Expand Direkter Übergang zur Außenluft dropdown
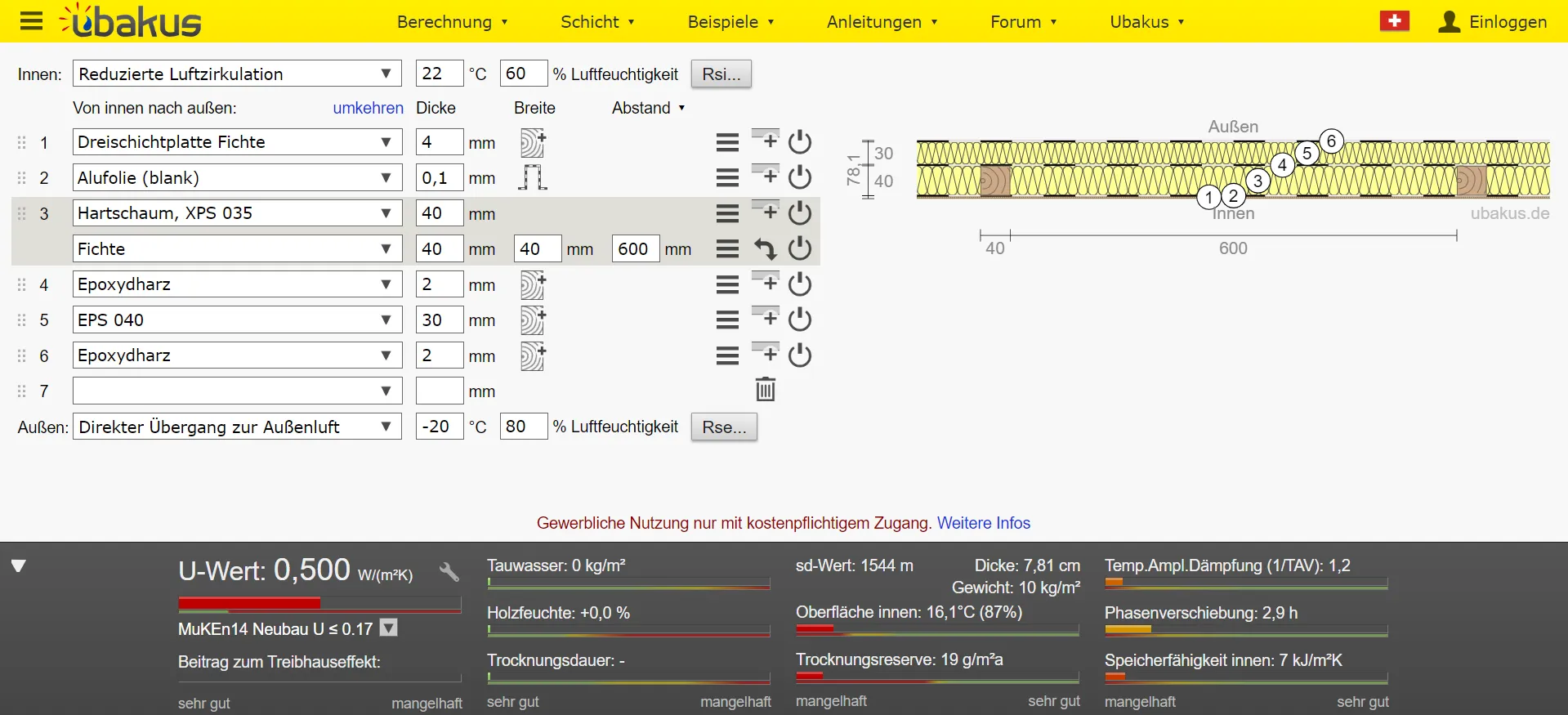The image size is (1568, 715). pyautogui.click(x=237, y=427)
